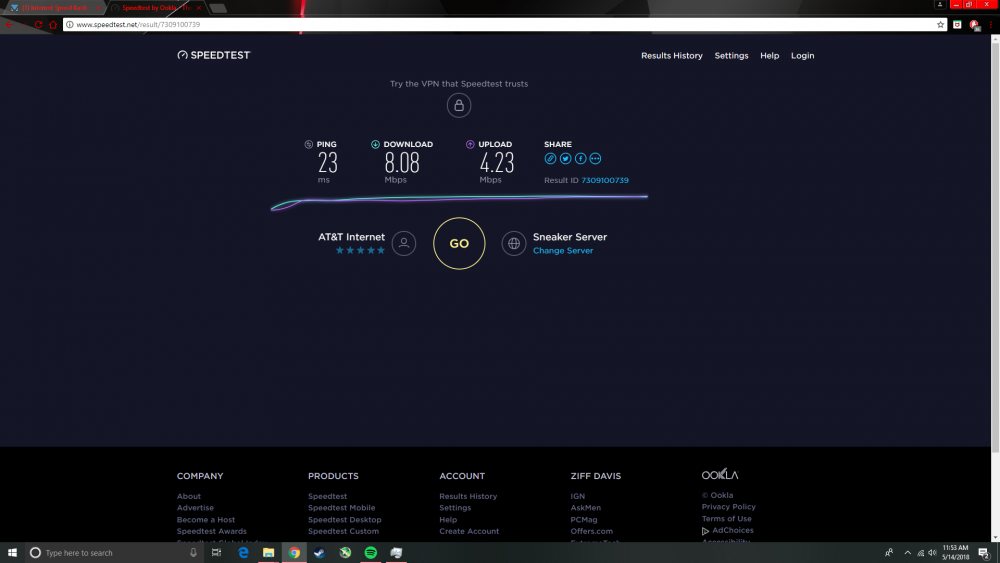Click the address bar URL field
This screenshot has height=563, width=1000.
504,24
